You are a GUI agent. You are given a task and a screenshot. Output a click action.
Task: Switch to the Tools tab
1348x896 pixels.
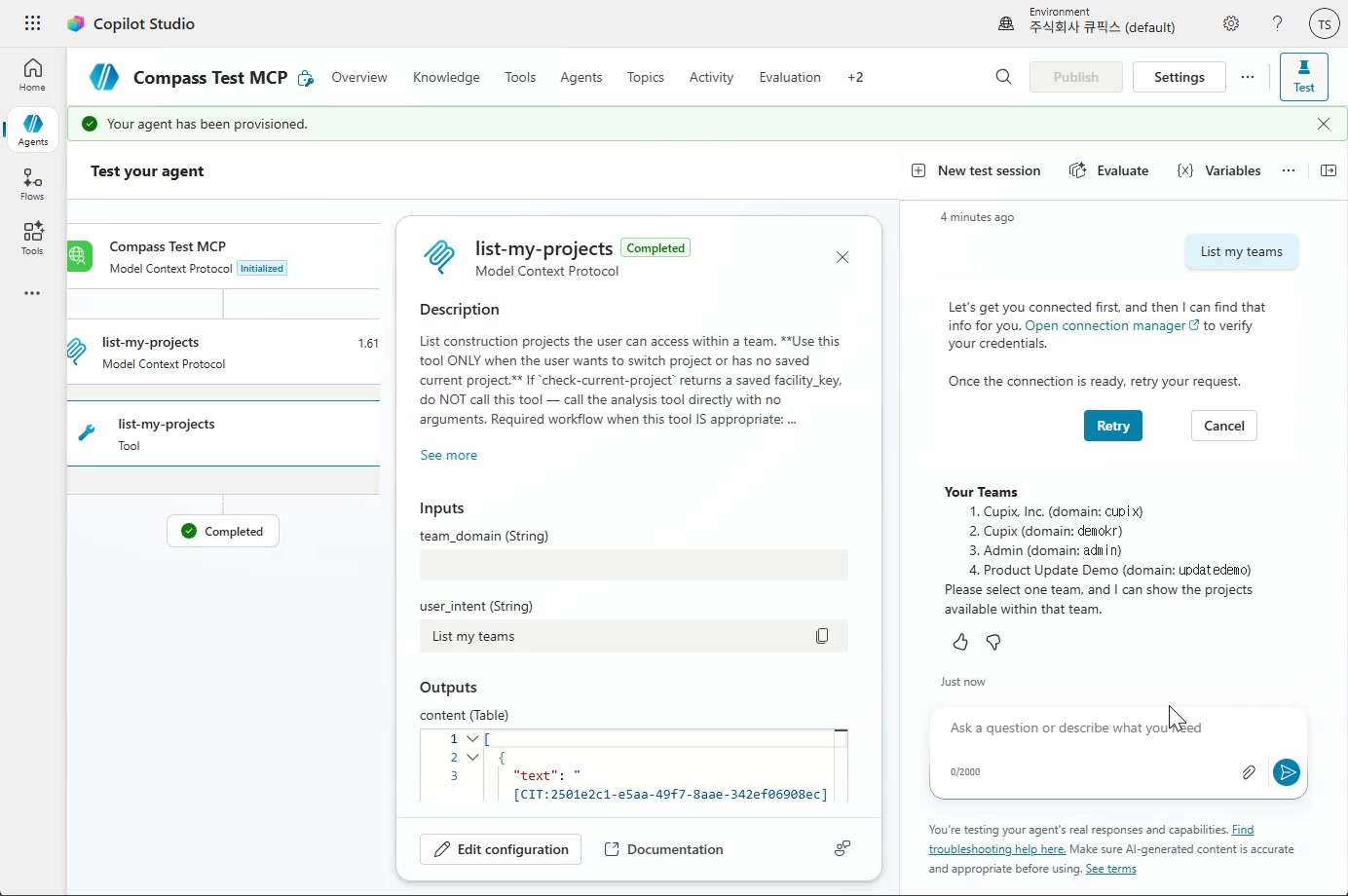click(520, 77)
